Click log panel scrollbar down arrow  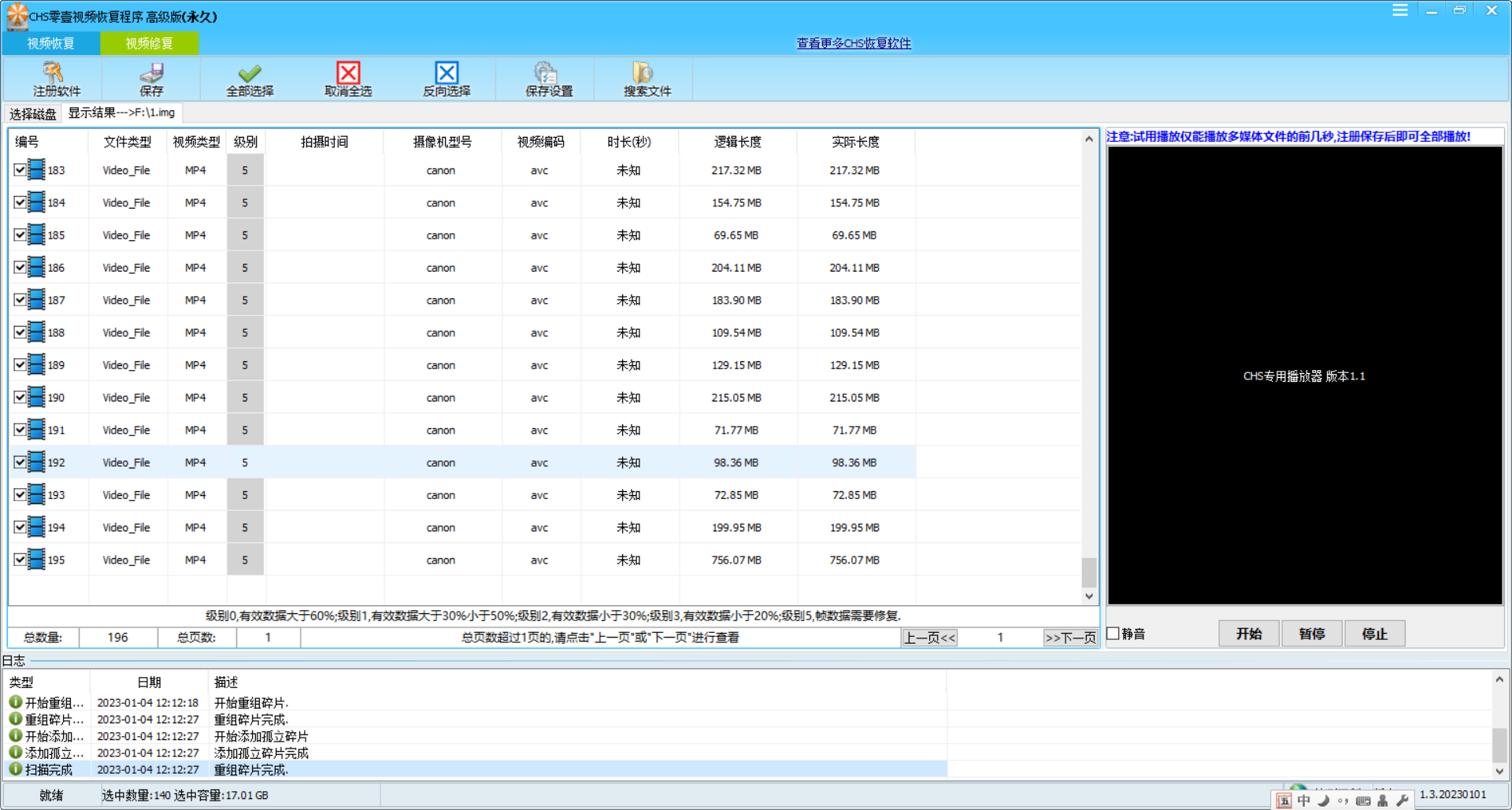1499,771
